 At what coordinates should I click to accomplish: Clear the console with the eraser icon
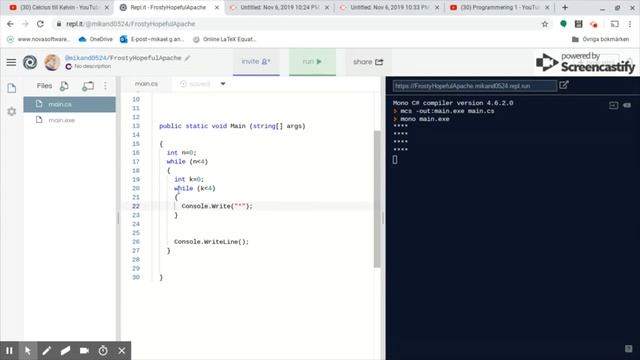(627, 105)
